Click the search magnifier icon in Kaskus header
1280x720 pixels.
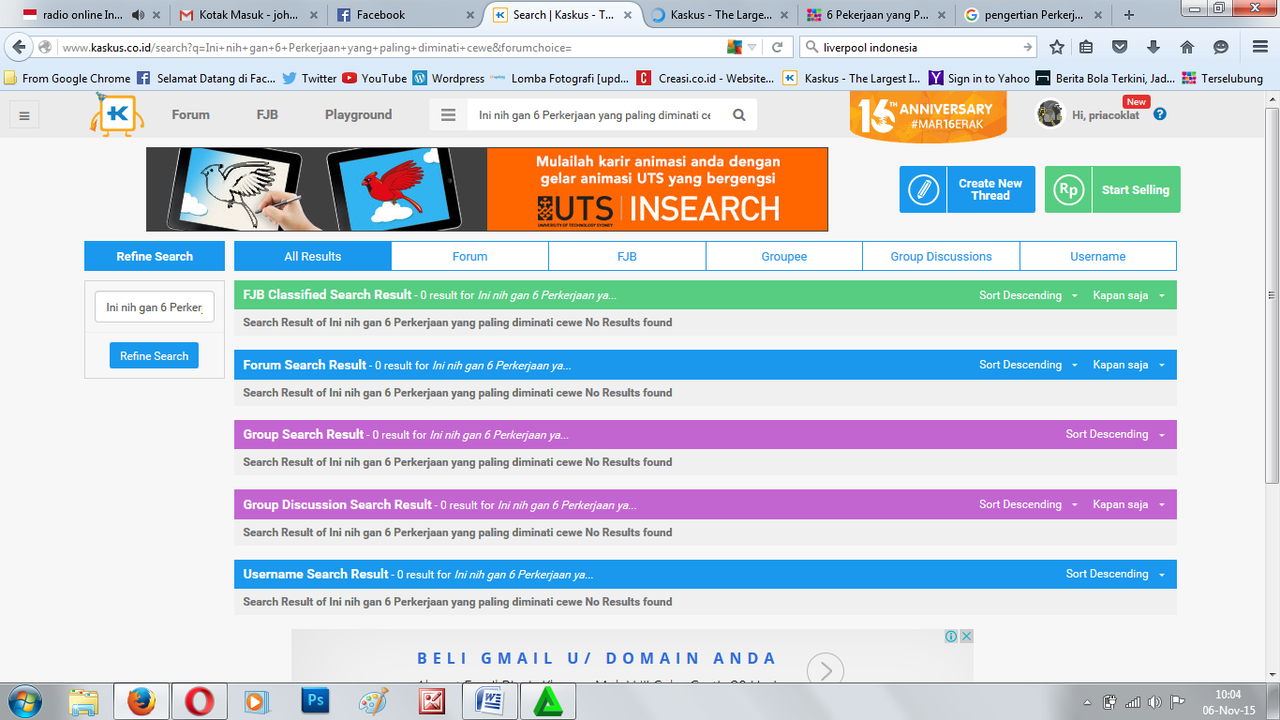coord(739,115)
